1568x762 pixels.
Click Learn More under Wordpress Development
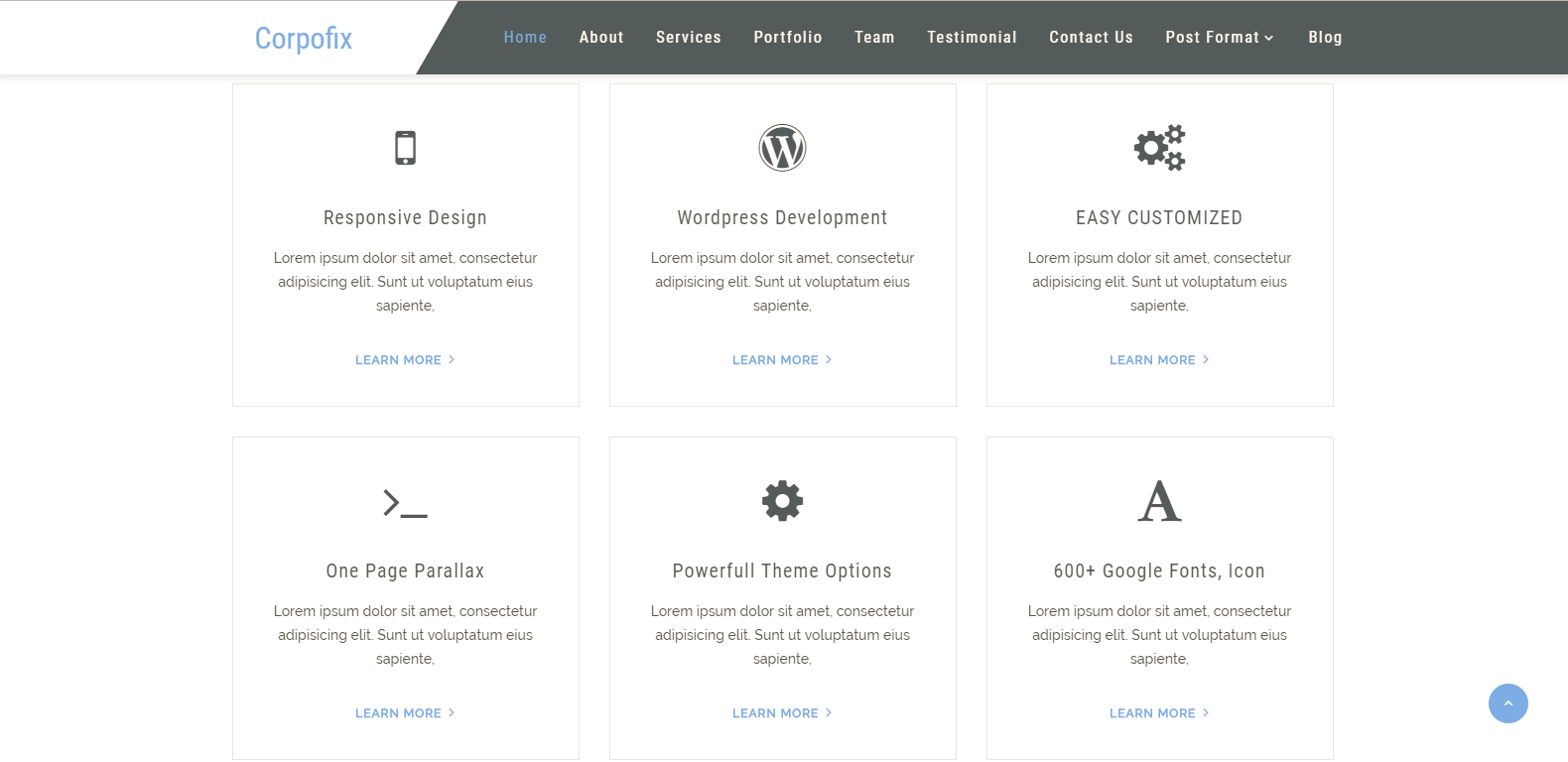(782, 360)
